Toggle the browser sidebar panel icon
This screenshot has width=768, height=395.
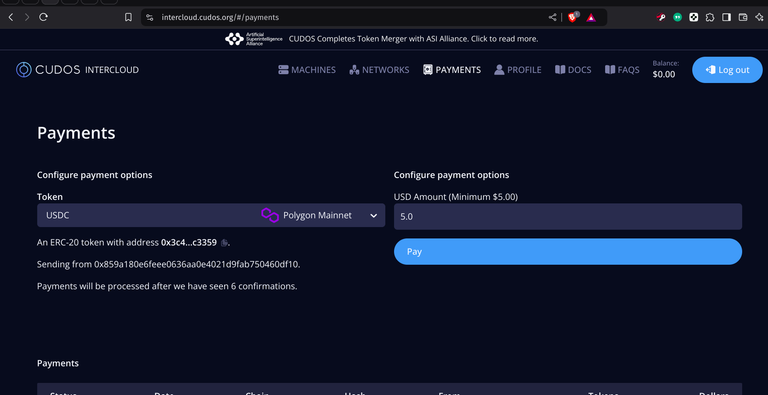[x=726, y=17]
